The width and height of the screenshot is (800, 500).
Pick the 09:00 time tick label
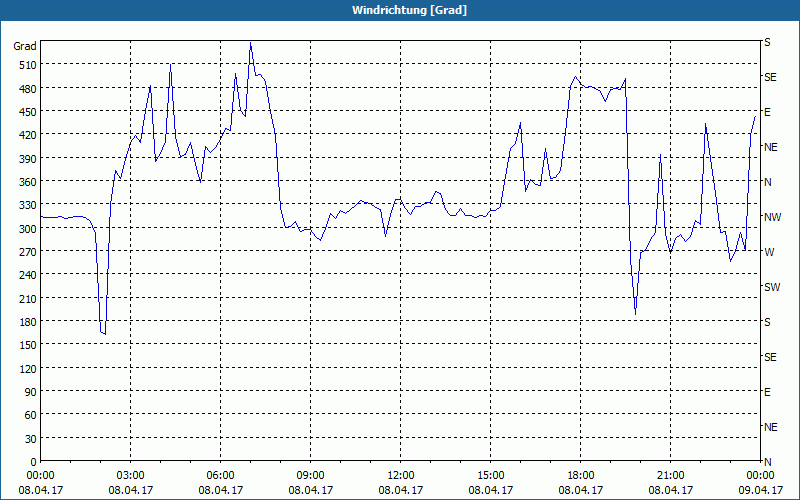click(x=311, y=476)
